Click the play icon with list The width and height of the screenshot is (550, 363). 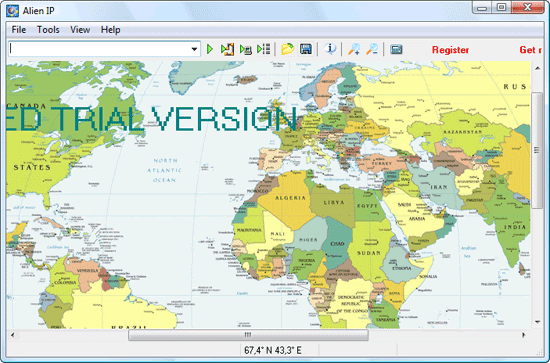(x=263, y=49)
